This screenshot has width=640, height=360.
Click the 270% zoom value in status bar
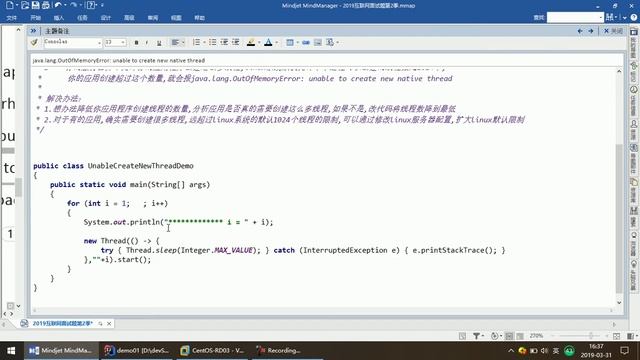536,336
